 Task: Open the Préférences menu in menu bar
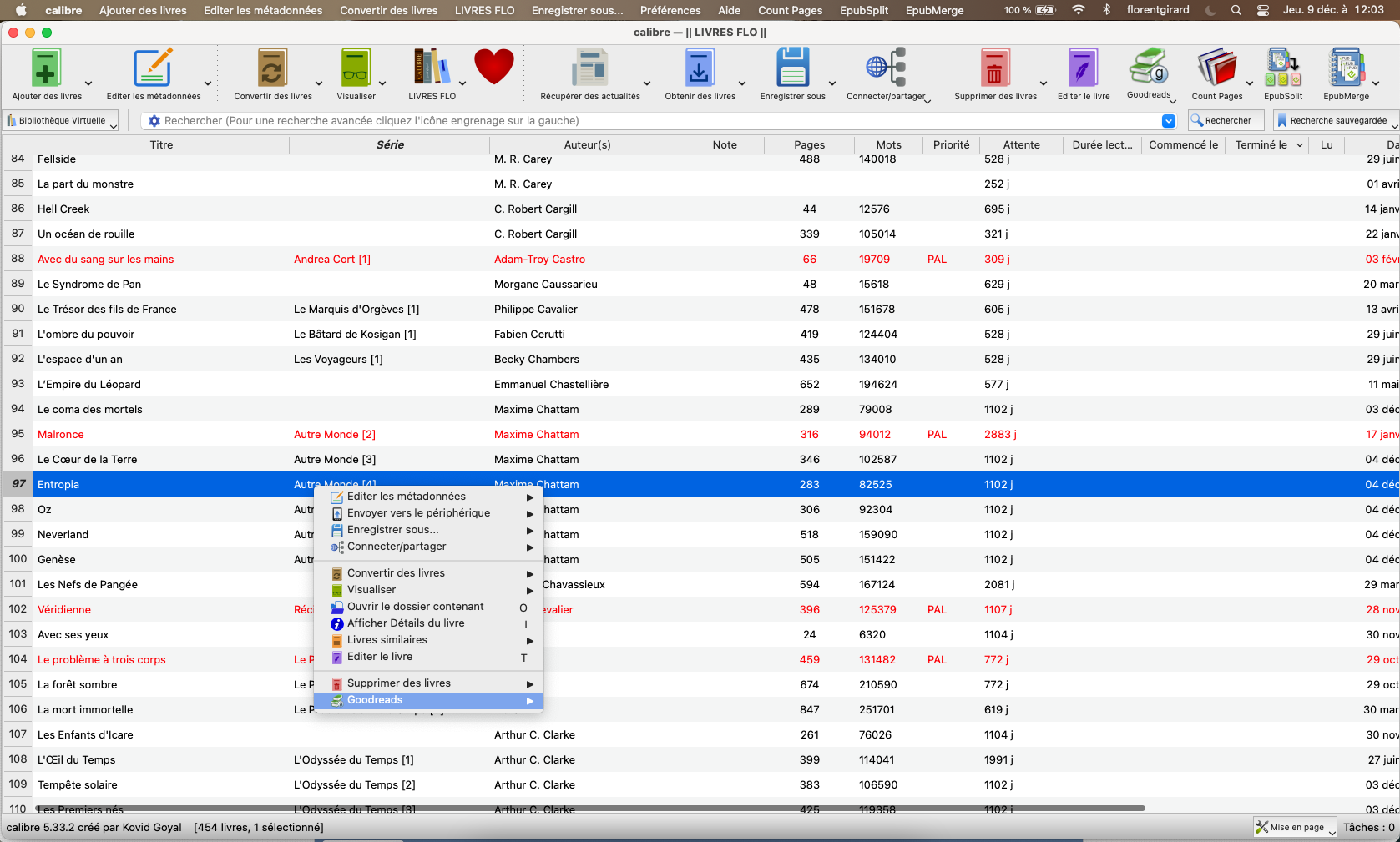[x=670, y=10]
